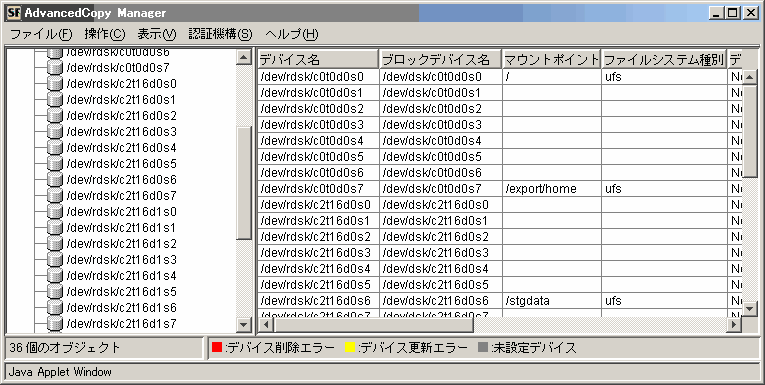
Task: Click table horizontal scroll right arrow
Action: 734,324
